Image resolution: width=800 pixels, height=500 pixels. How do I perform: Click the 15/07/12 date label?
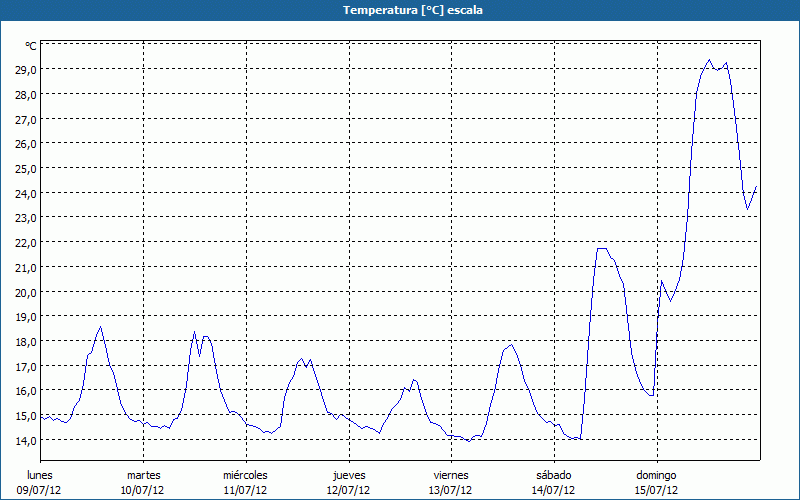pos(656,491)
